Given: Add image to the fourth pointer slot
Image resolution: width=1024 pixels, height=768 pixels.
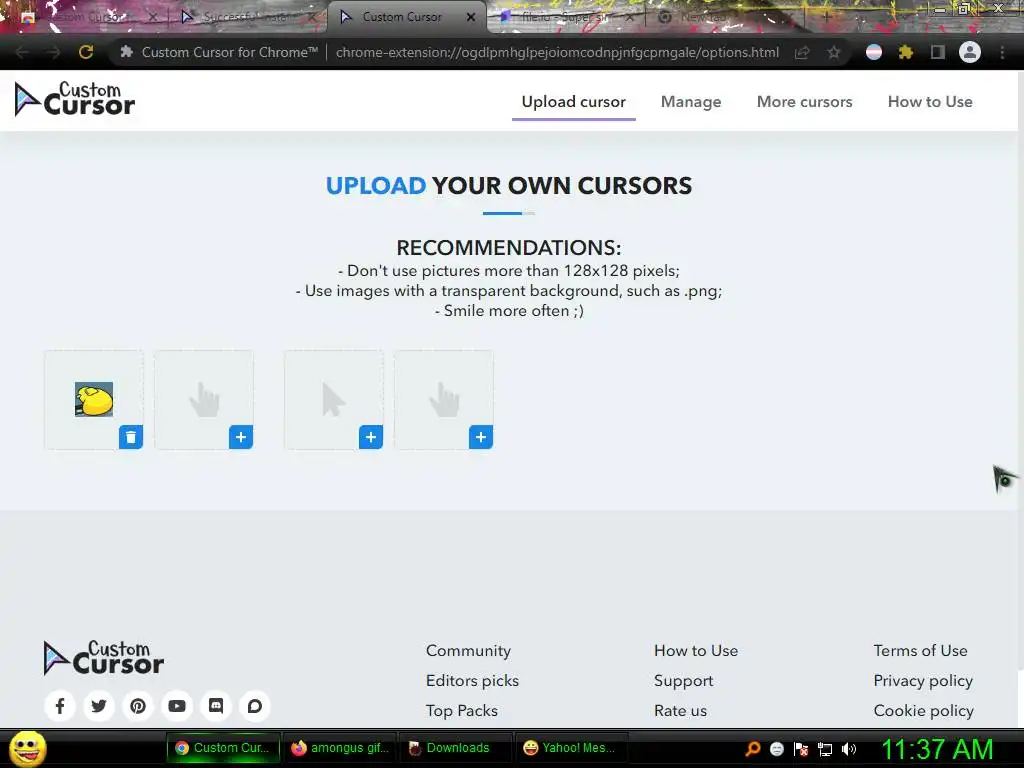Looking at the screenshot, I should point(481,437).
